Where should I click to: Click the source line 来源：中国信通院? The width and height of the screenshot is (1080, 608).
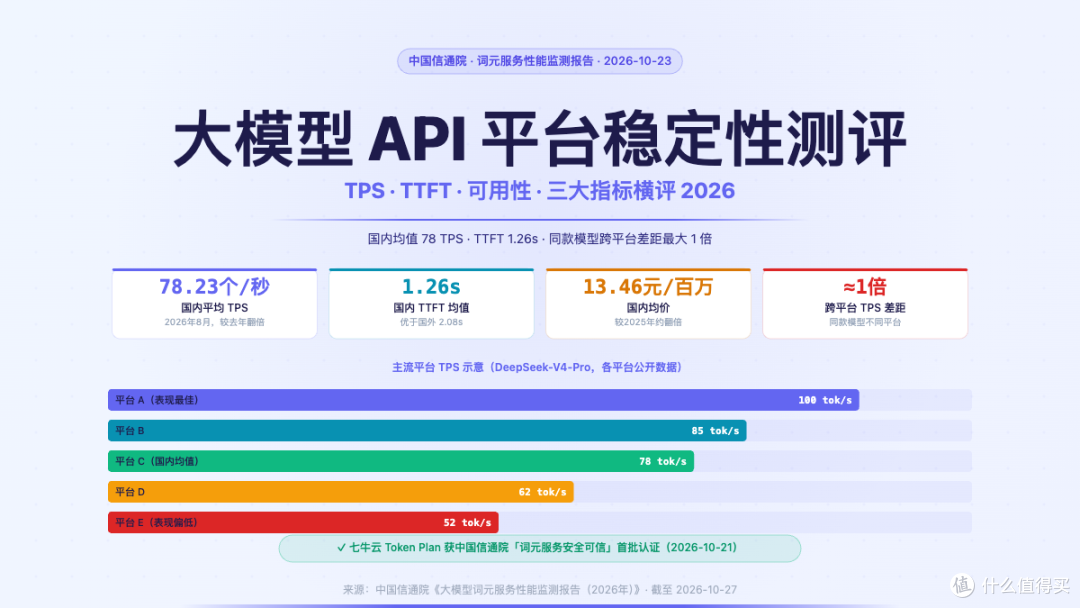[x=539, y=590]
